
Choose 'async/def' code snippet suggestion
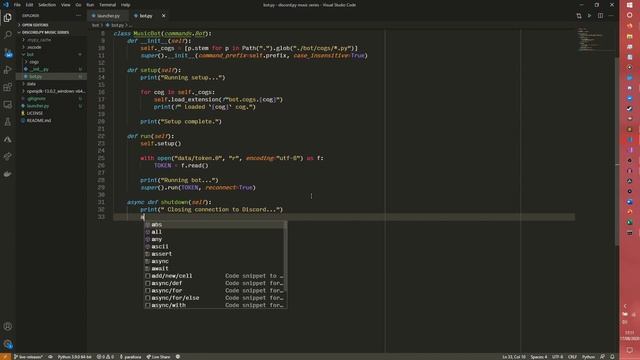coord(215,283)
